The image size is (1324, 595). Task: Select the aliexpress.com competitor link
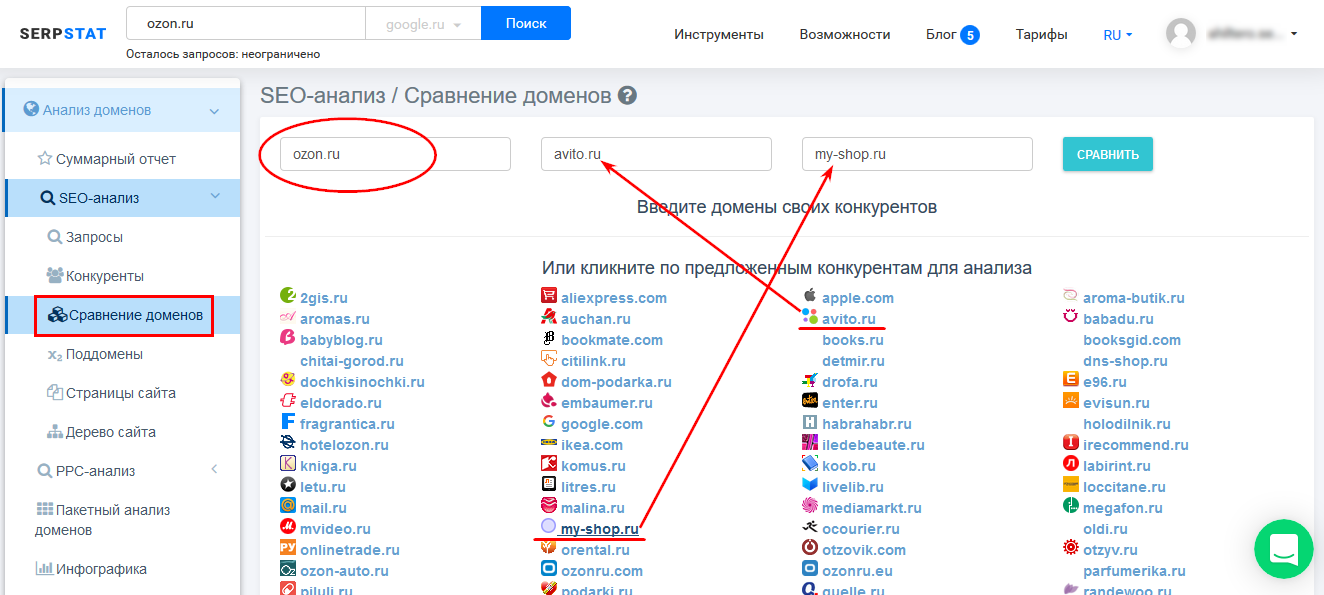pos(613,298)
